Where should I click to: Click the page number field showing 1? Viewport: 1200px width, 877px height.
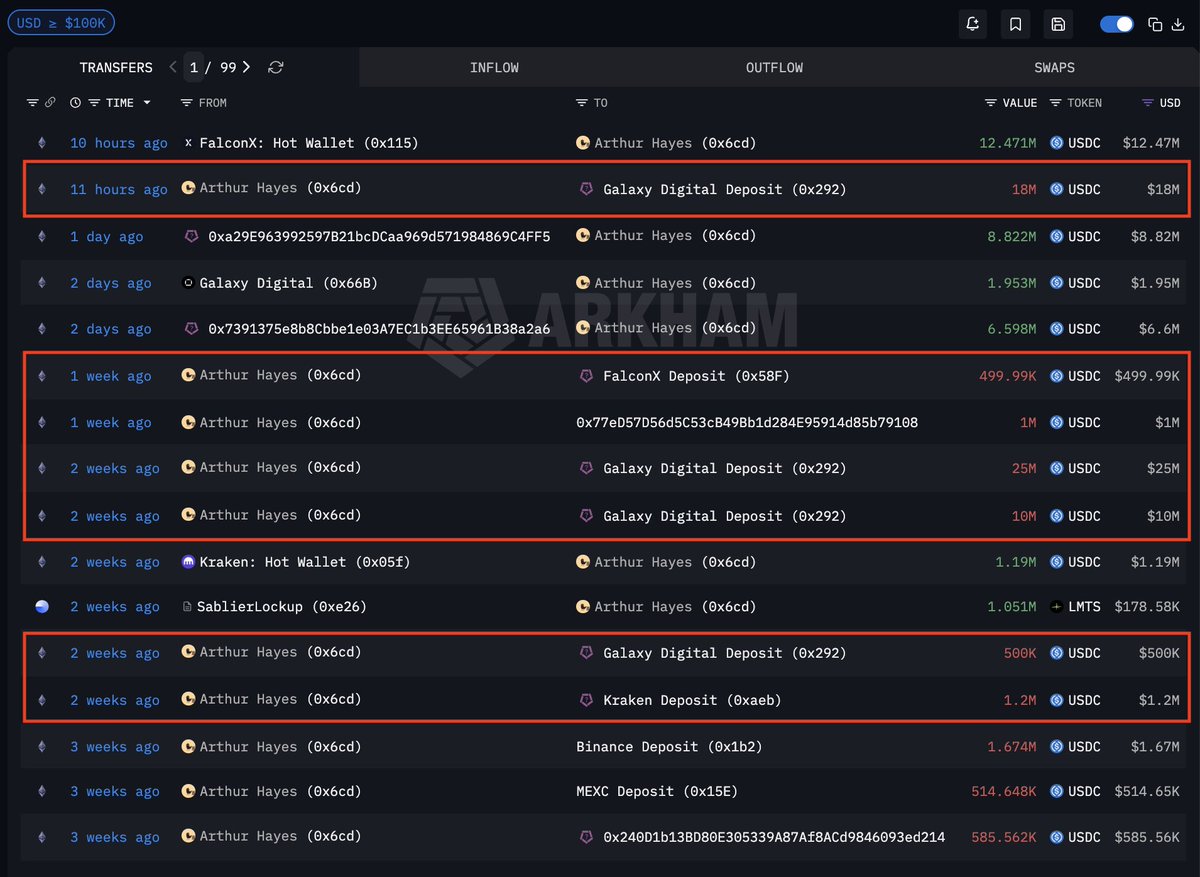click(194, 67)
